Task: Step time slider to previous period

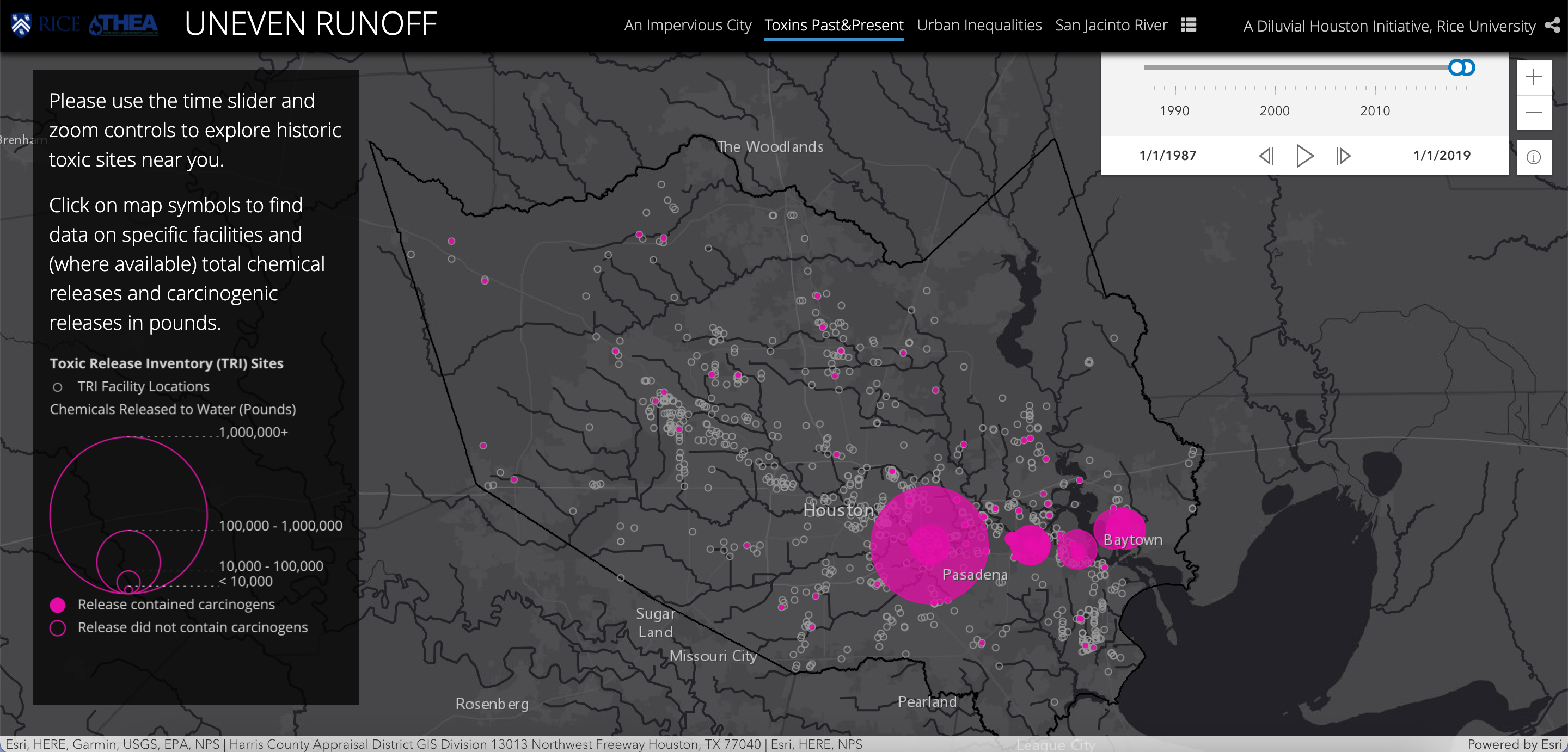Action: click(x=1266, y=156)
